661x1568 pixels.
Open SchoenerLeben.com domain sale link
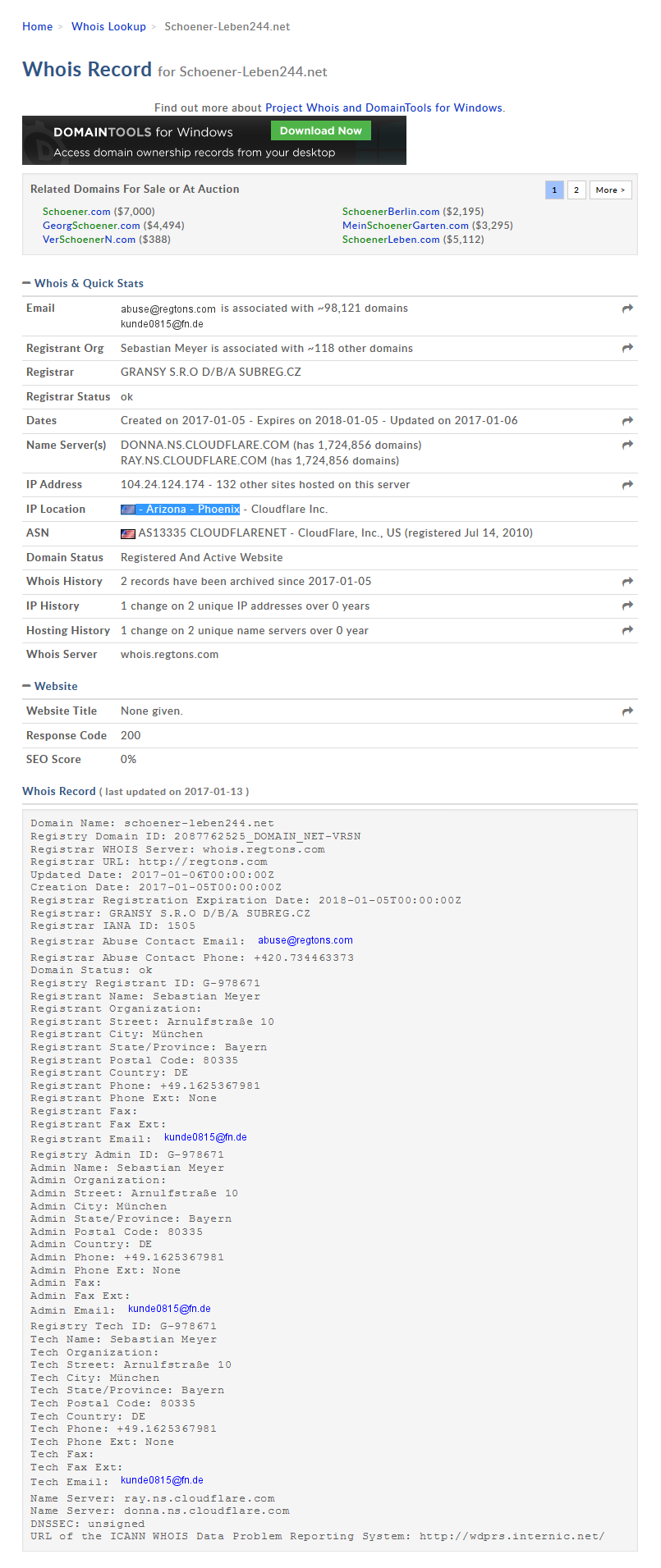coord(391,240)
